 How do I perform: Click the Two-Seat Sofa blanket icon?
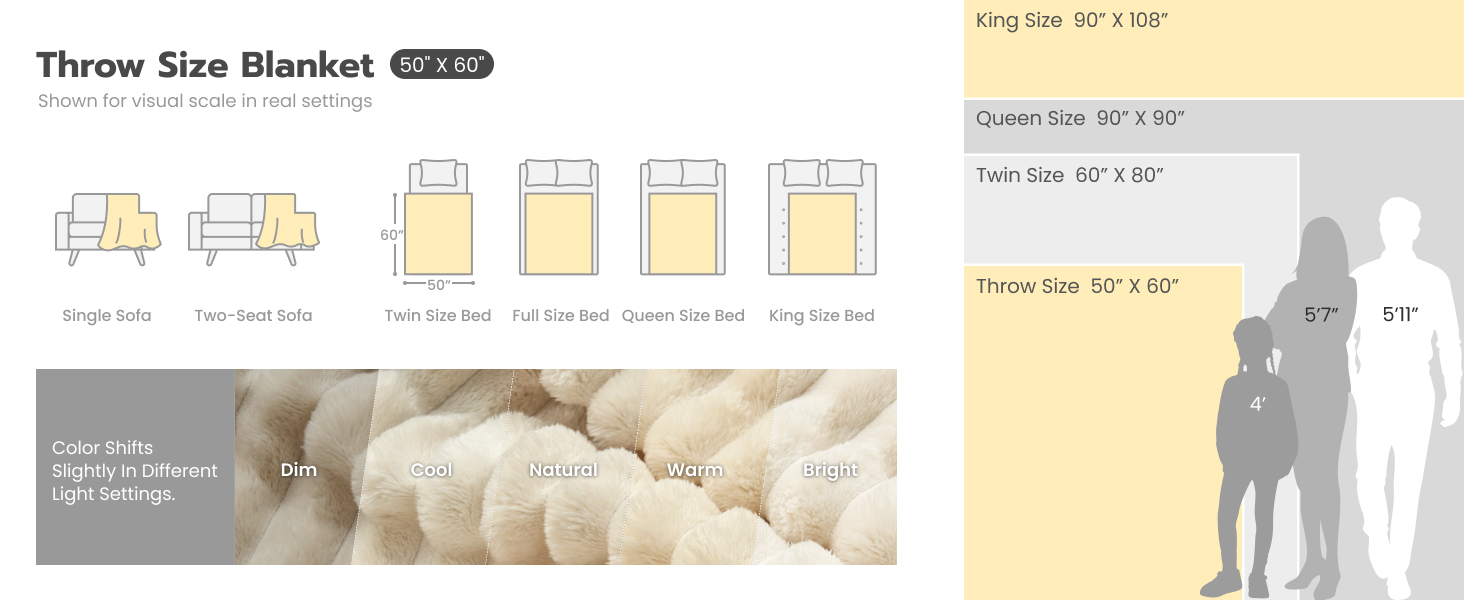253,228
